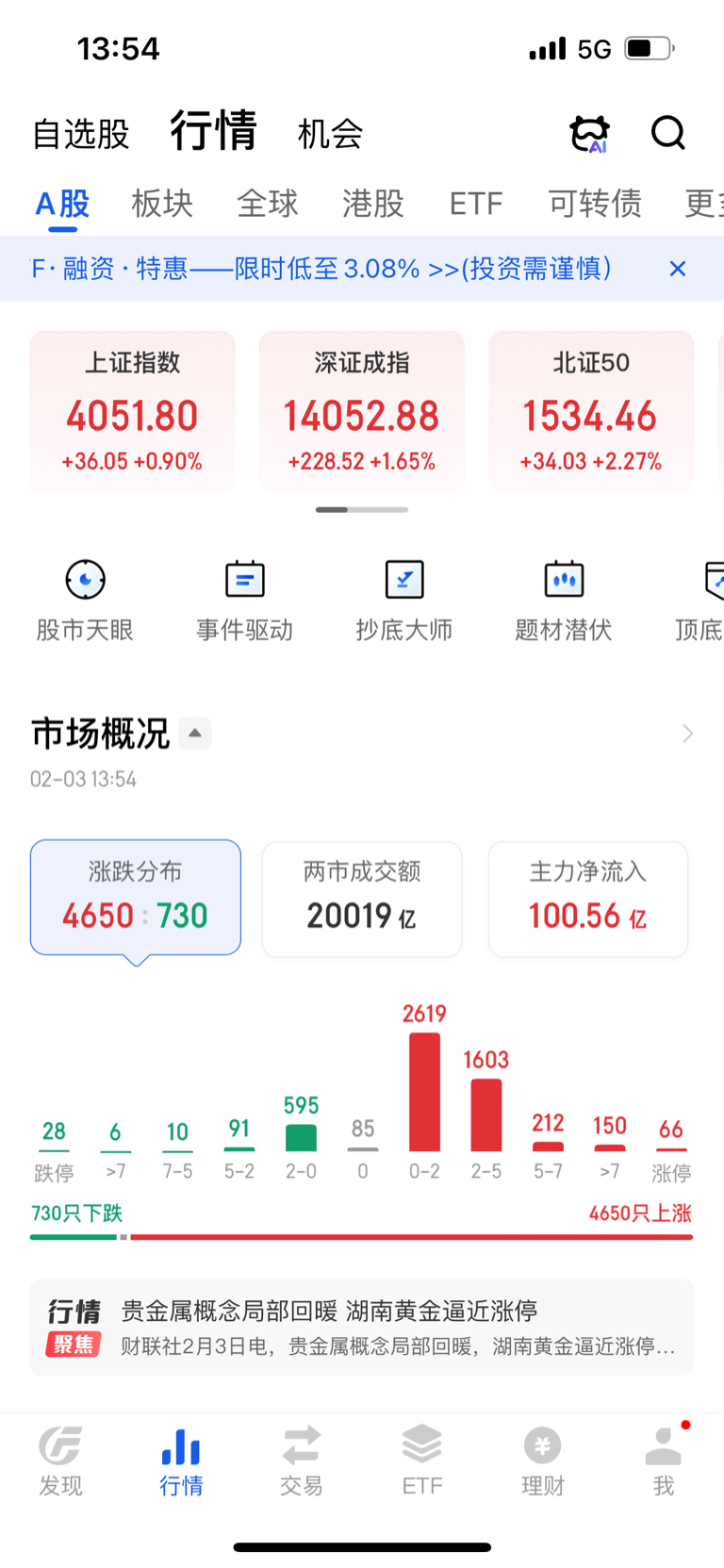This screenshot has width=724, height=1568.
Task: Tap the 150 count above >7
Action: coord(610,1126)
